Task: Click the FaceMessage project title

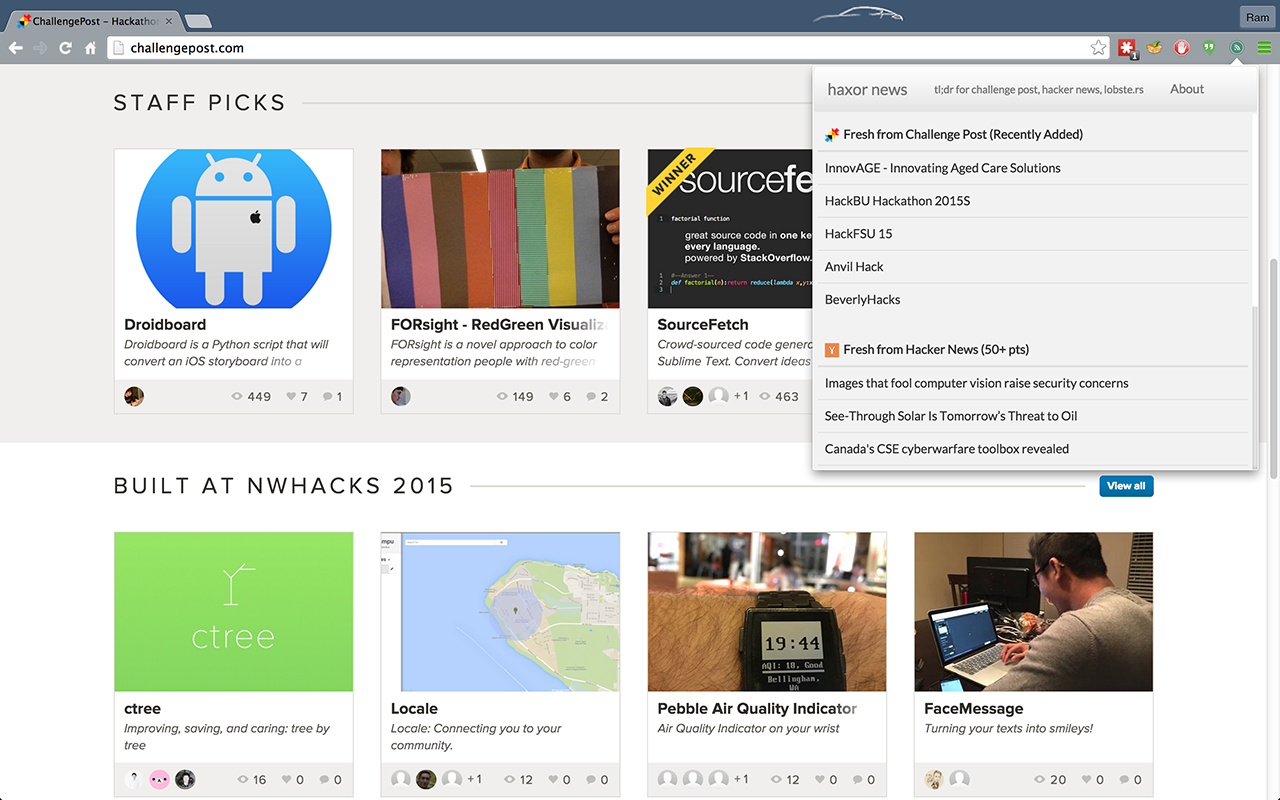Action: [x=974, y=709]
